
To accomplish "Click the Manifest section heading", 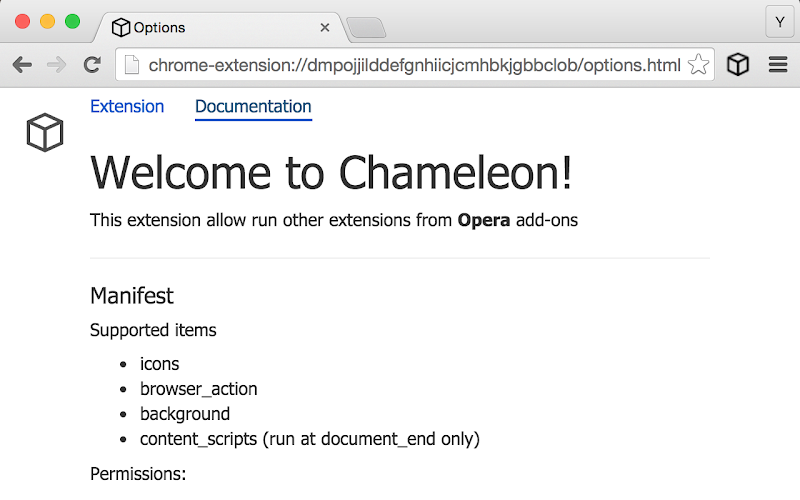I will (x=132, y=296).
